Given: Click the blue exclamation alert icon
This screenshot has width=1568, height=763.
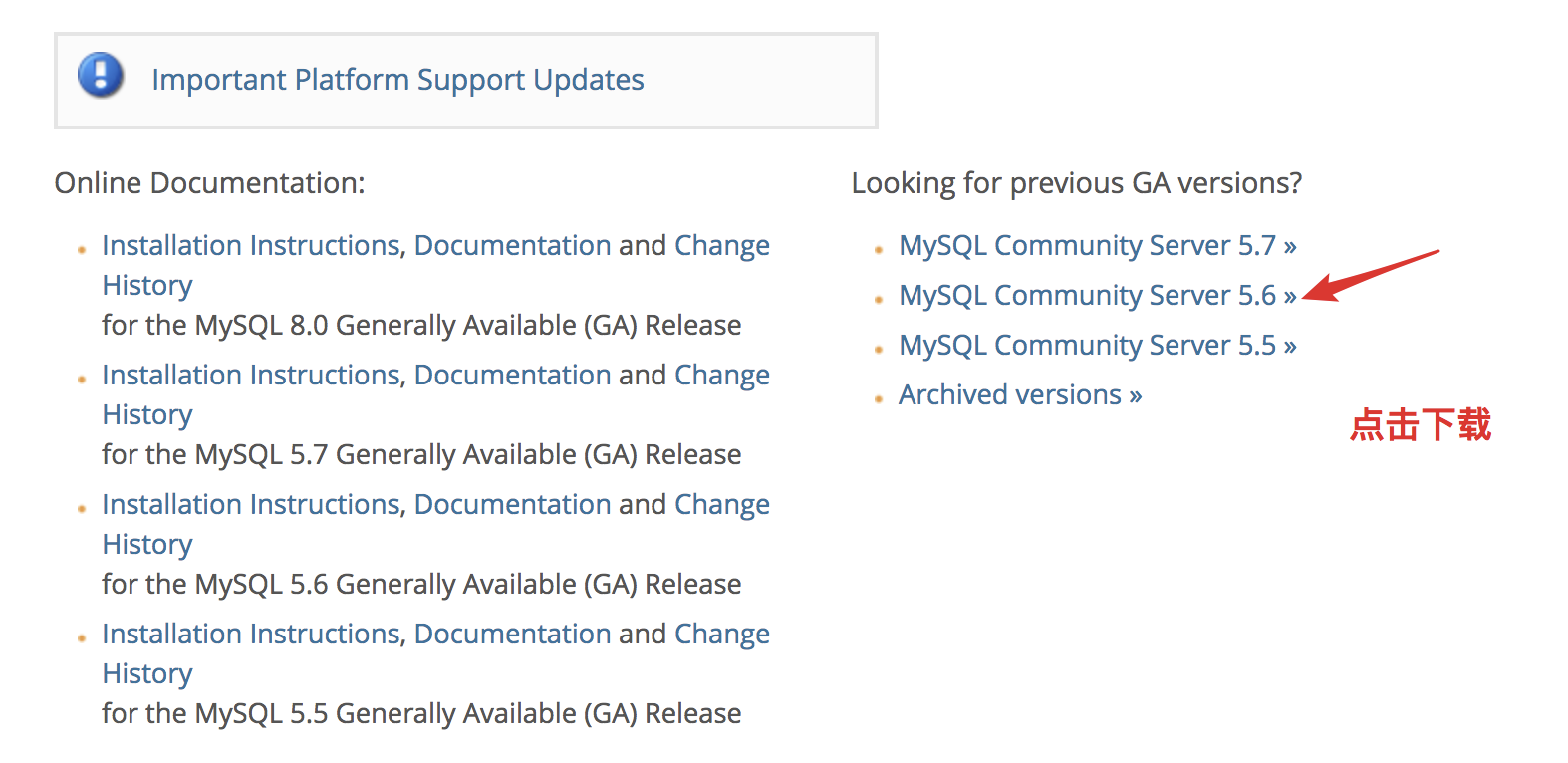Looking at the screenshot, I should 101,76.
